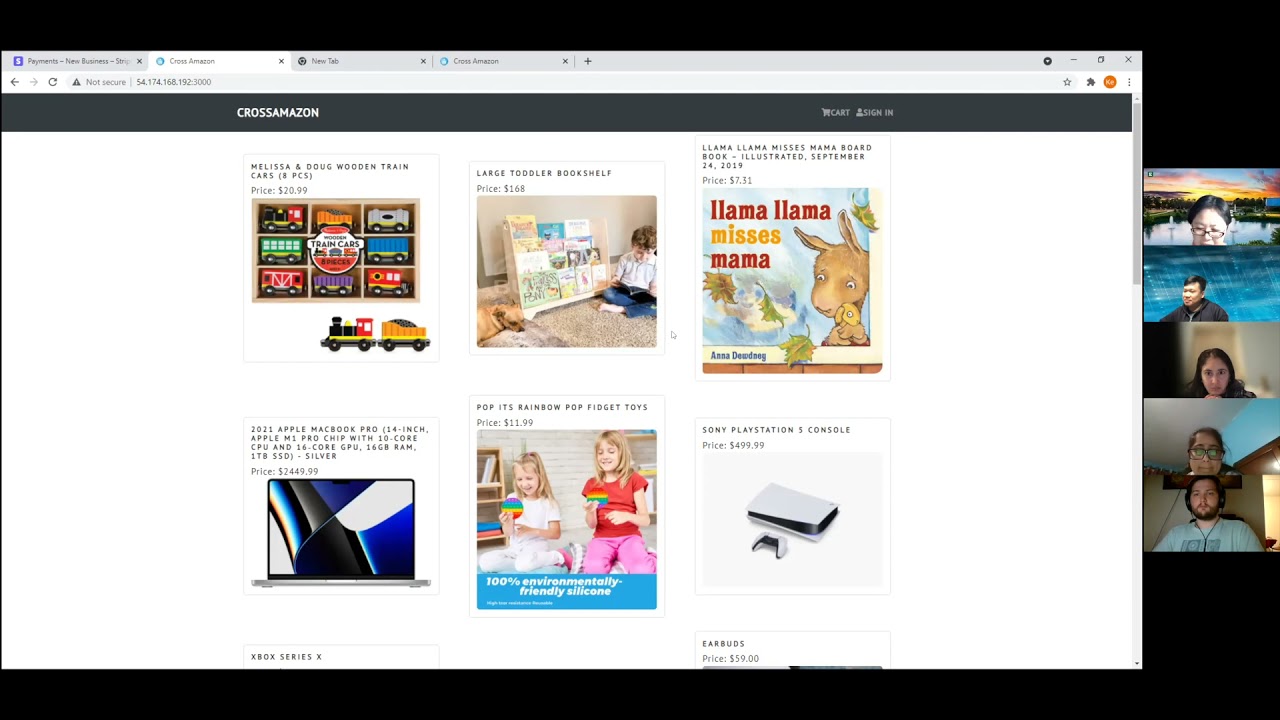Click the scrollbar down arrow

click(1137, 663)
